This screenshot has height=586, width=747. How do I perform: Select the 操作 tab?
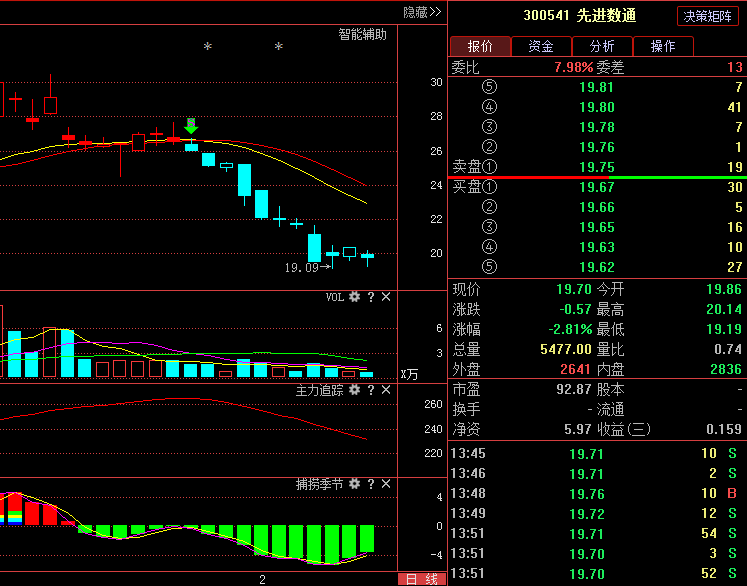[x=662, y=46]
